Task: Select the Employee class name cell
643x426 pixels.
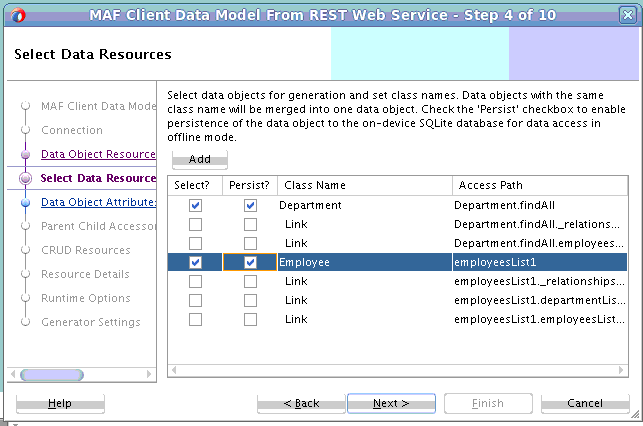Action: tap(365, 262)
